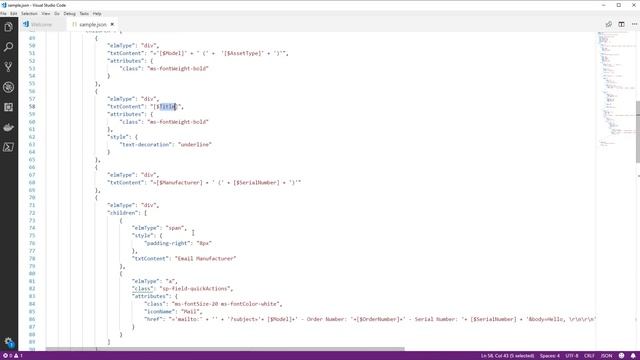This screenshot has height=360, width=640.
Task: Click the minimap code overview
Action: 616,90
